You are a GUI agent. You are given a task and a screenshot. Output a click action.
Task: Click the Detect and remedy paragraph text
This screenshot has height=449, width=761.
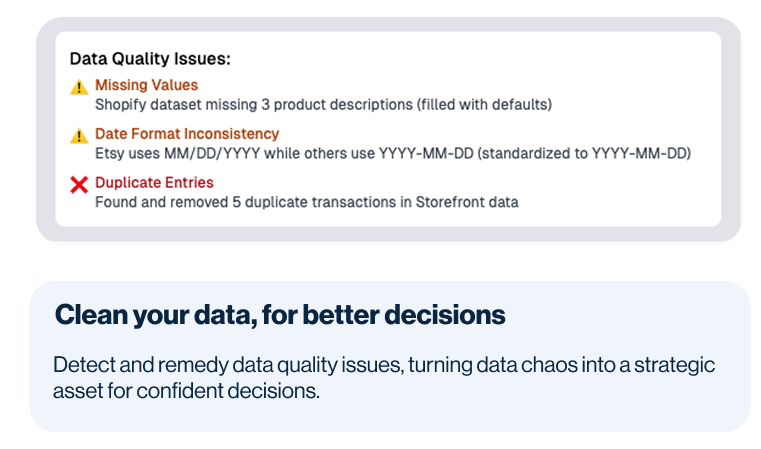coord(383,378)
